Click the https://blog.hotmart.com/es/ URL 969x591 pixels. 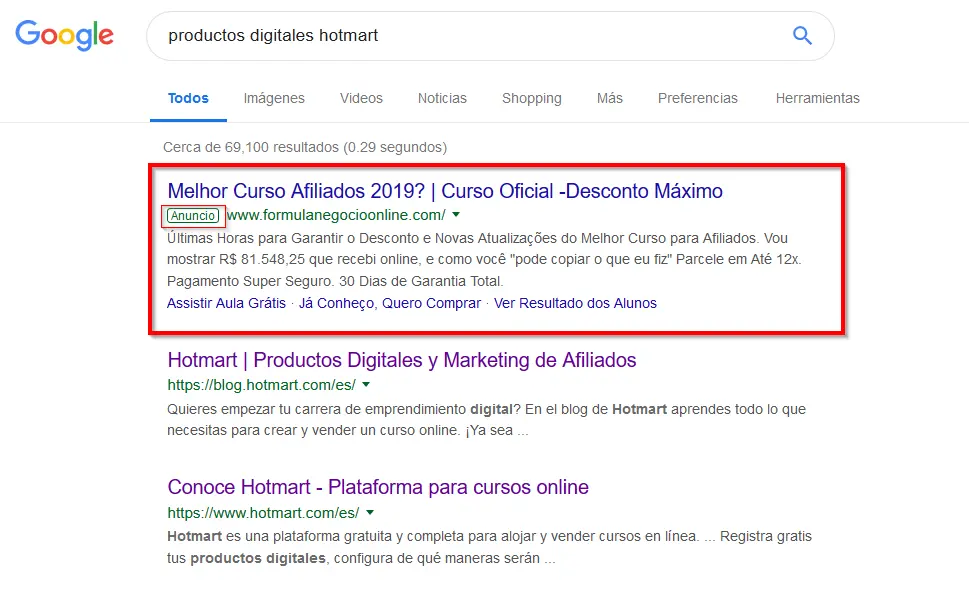[261, 385]
